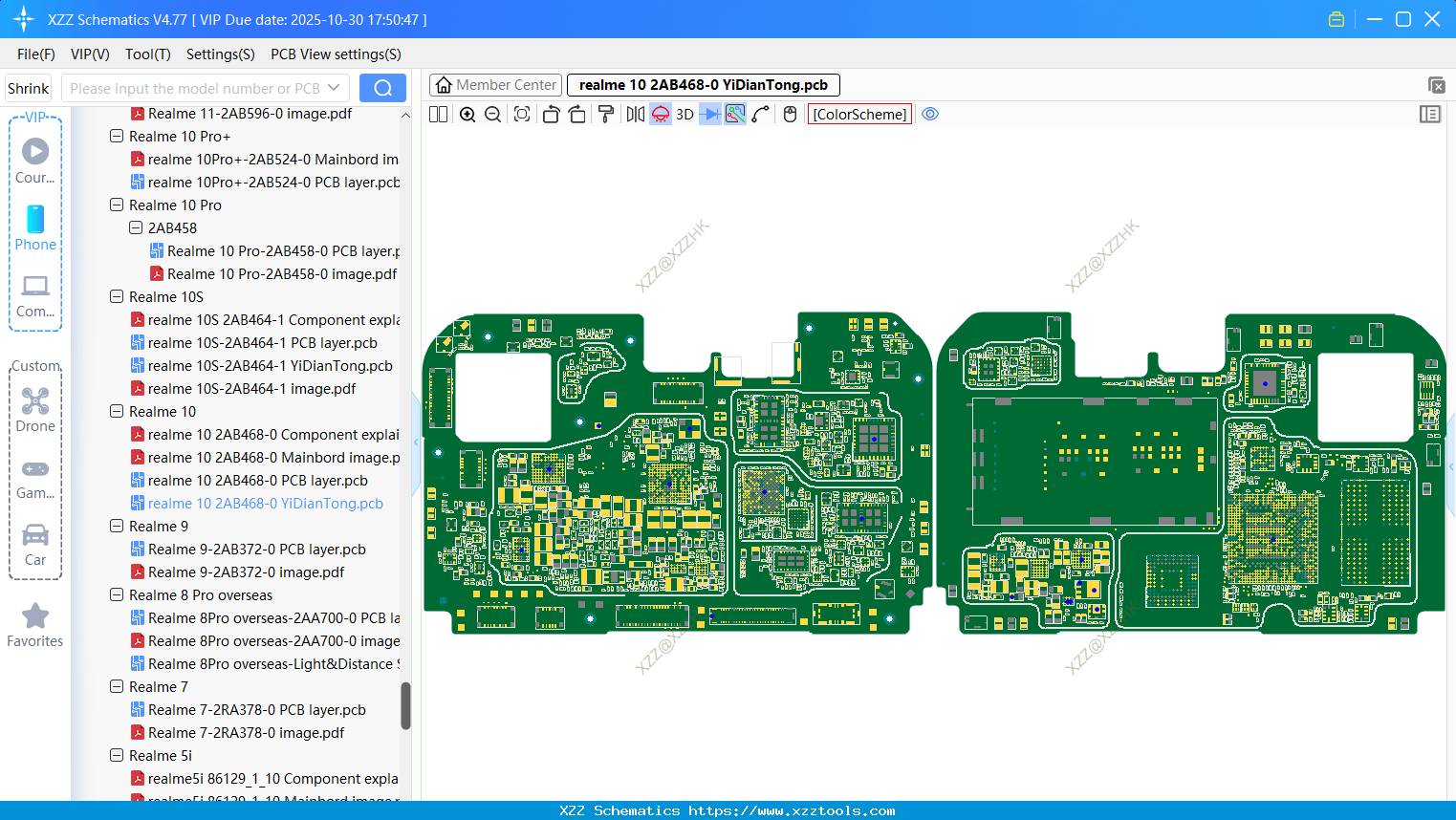1456x820 pixels.
Task: Collapse the Realme 10S tree node
Action: point(117,297)
